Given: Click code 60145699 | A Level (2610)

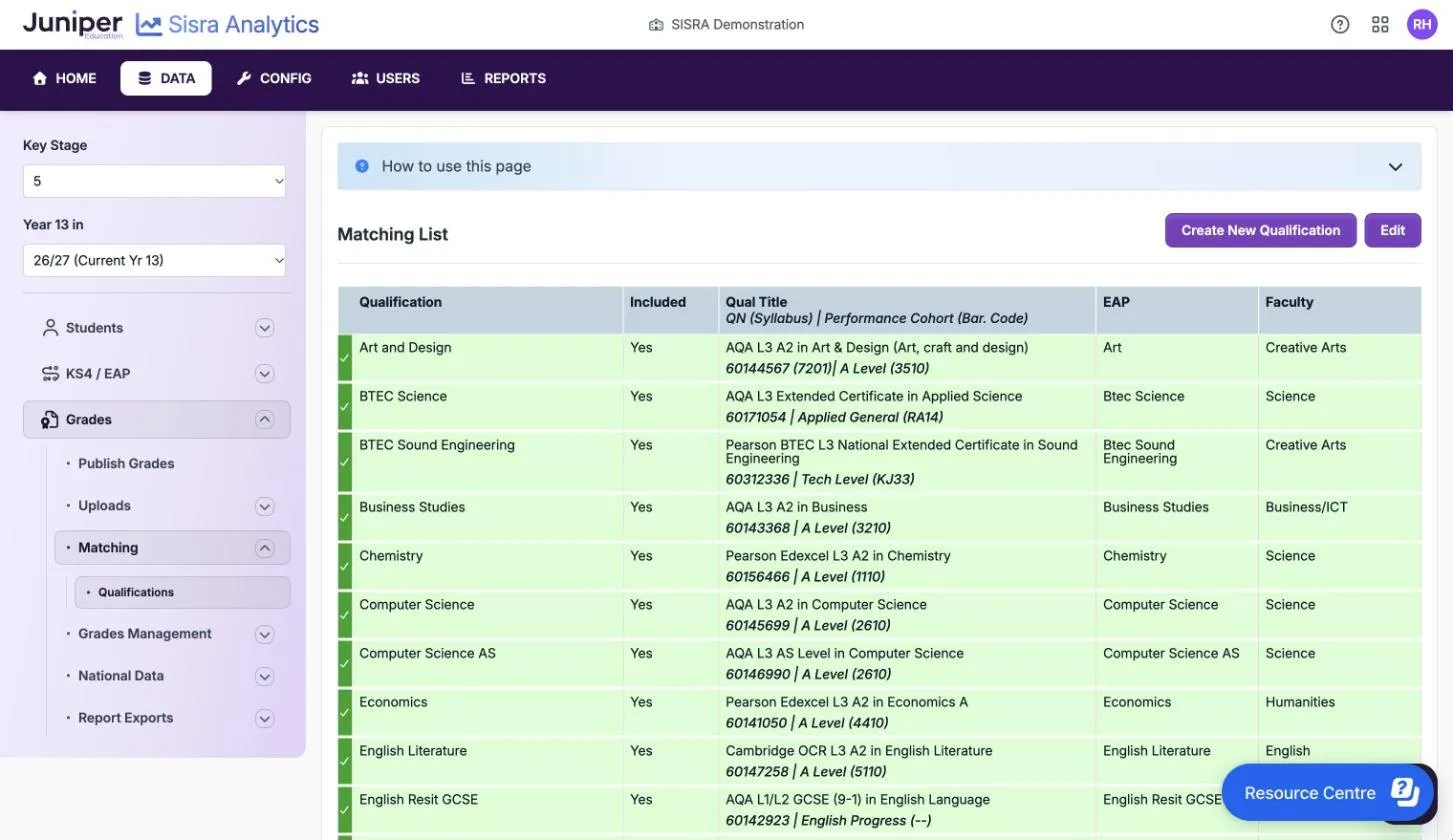Looking at the screenshot, I should click(808, 626).
